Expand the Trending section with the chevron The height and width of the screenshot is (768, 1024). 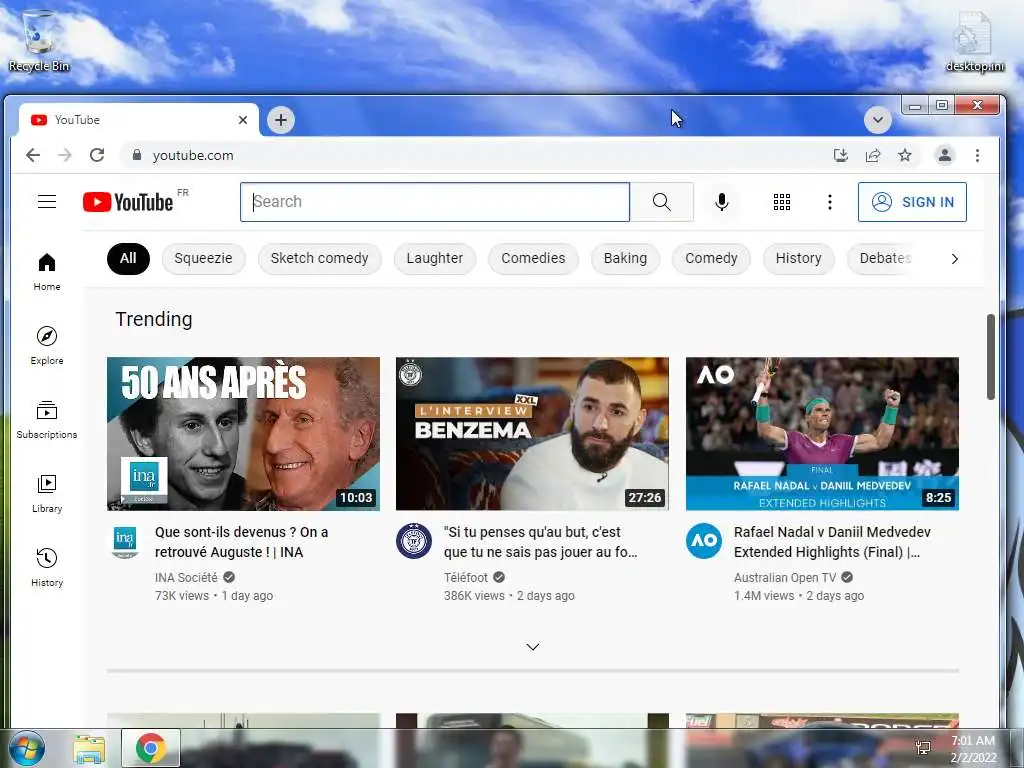(x=533, y=647)
